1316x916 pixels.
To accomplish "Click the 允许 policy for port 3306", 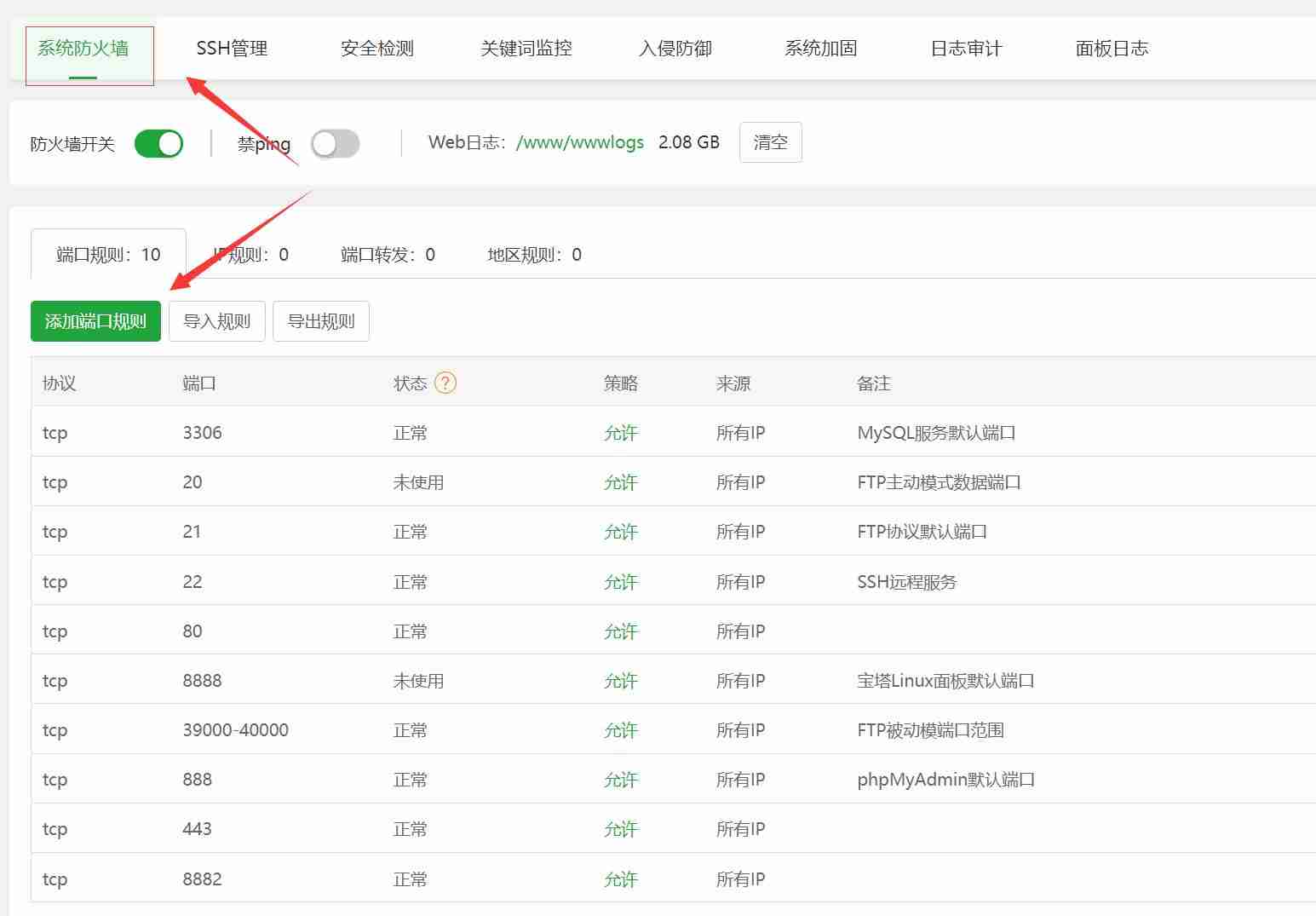I will point(621,432).
